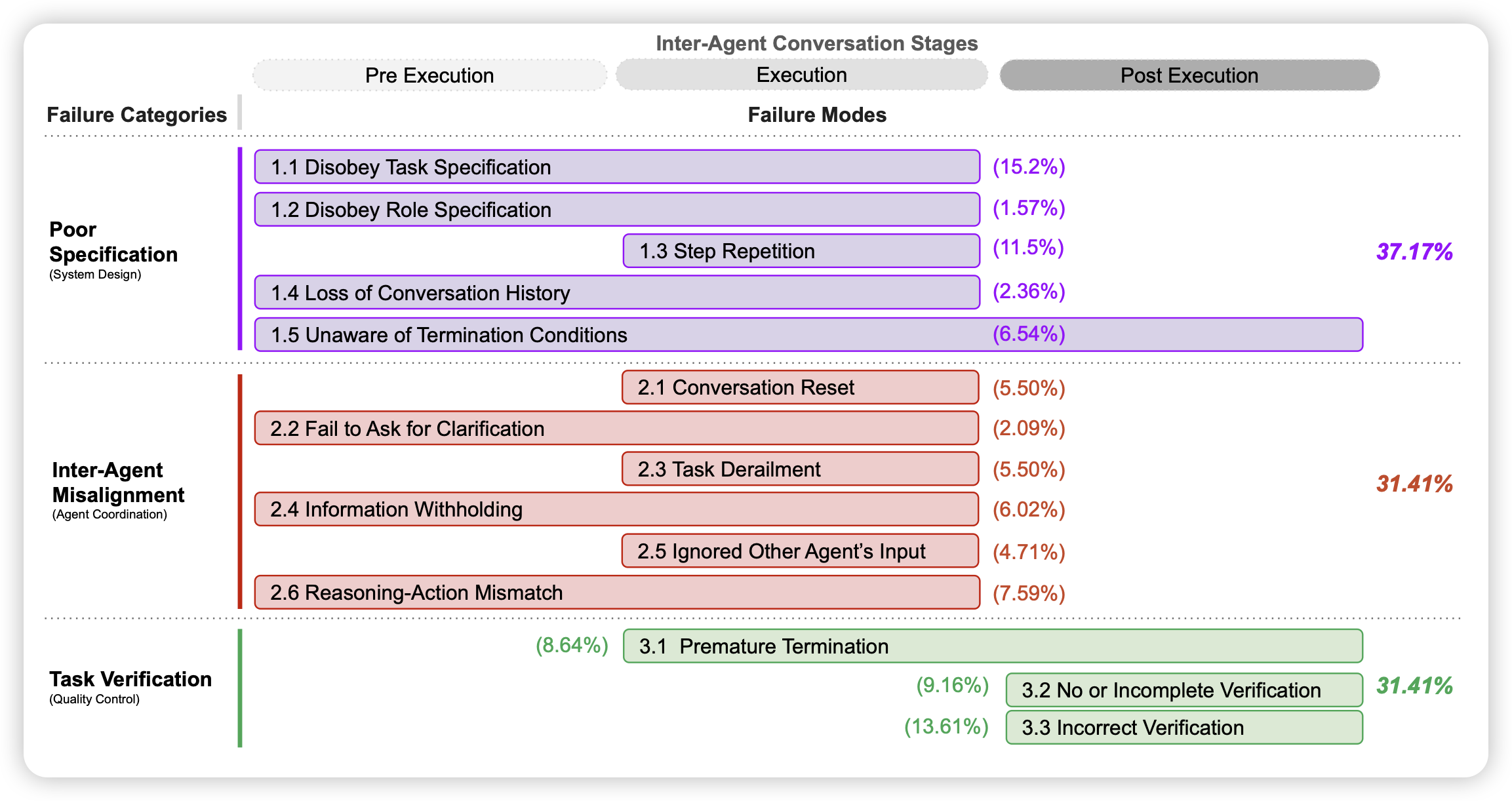Select the 2.3 Task Derailment box

[800, 469]
